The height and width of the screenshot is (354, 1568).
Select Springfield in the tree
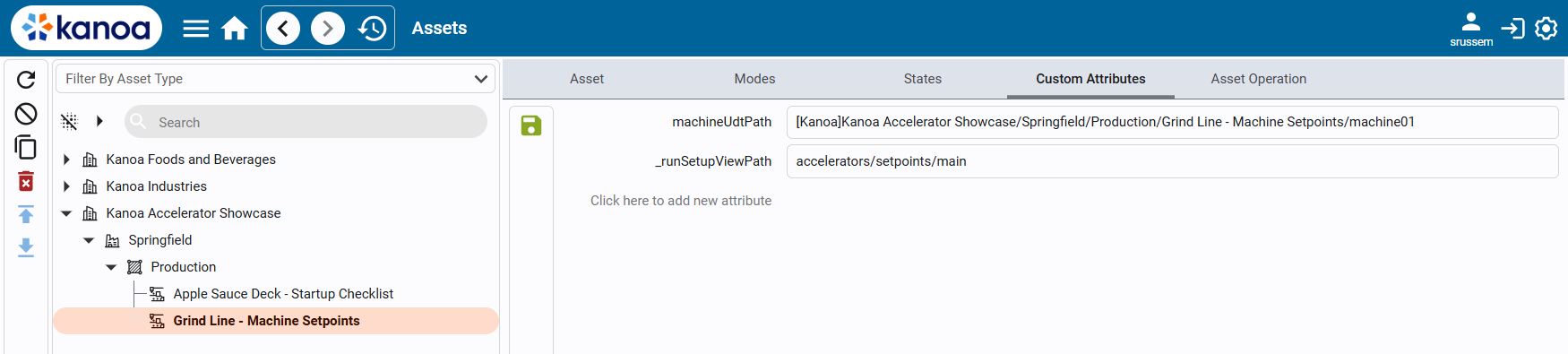pos(160,240)
